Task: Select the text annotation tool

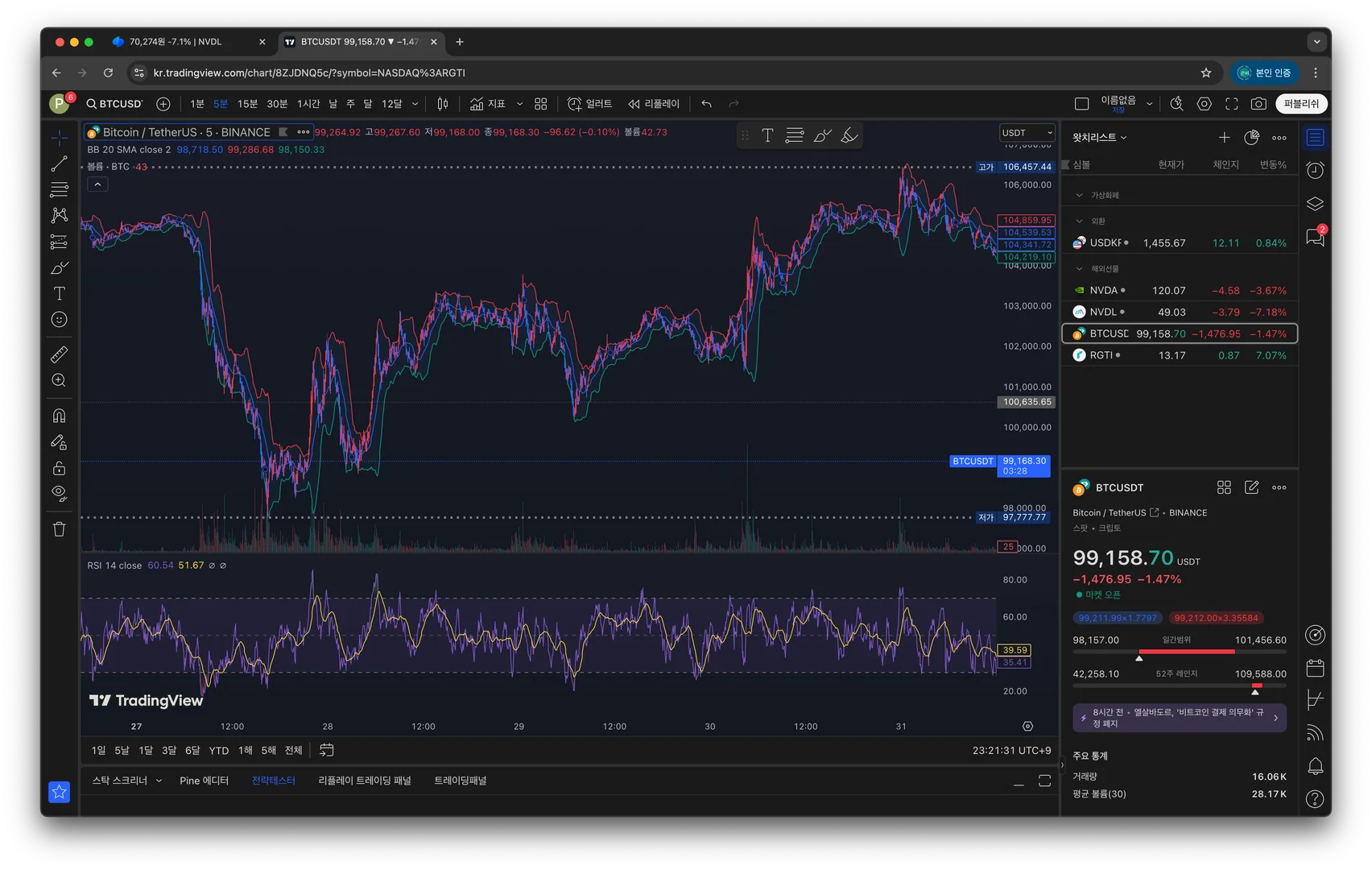Action: [59, 293]
